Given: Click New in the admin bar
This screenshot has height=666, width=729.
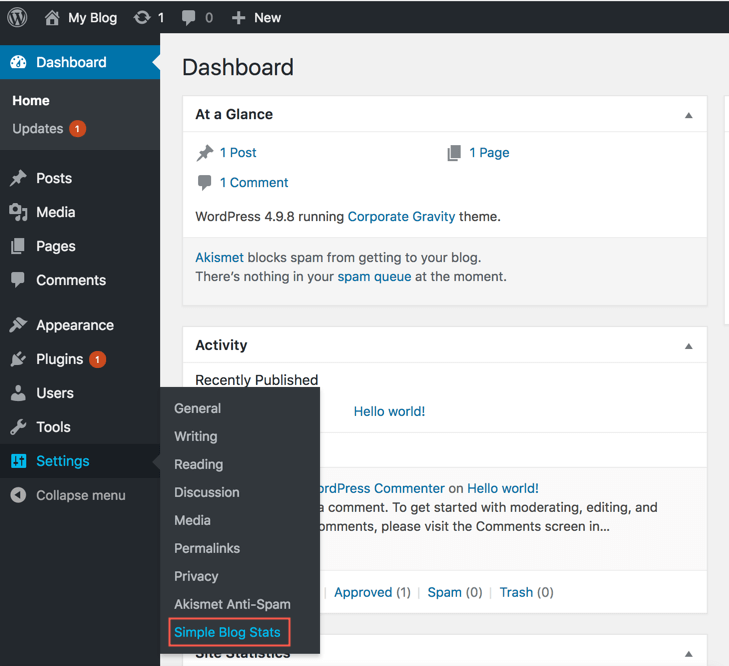Looking at the screenshot, I should tap(267, 18).
